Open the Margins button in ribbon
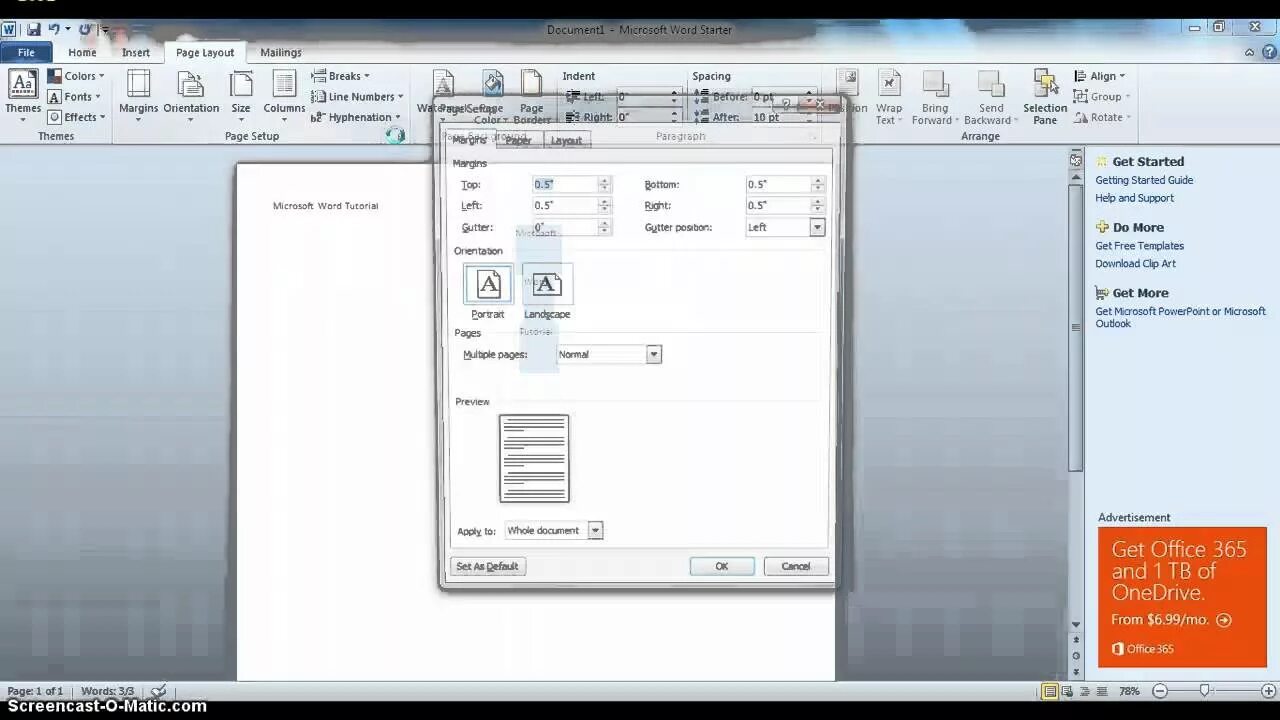 (x=138, y=96)
